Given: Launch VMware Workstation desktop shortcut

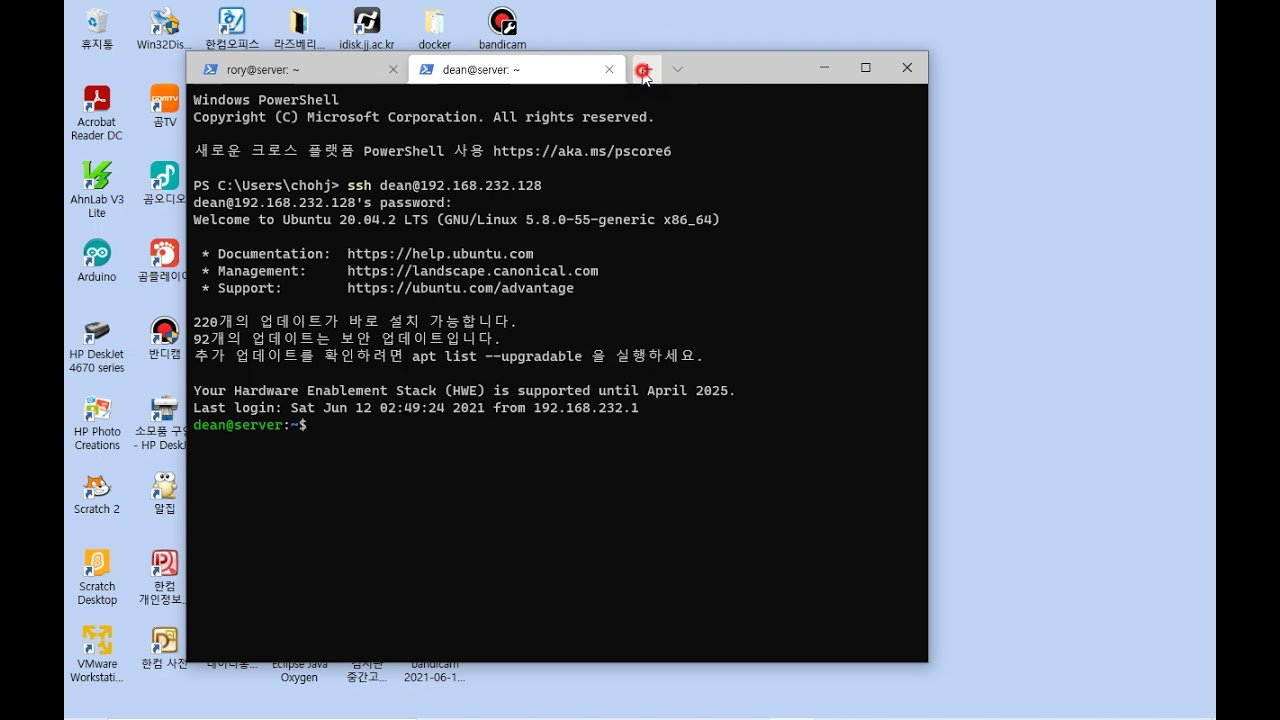Looking at the screenshot, I should point(97,654).
